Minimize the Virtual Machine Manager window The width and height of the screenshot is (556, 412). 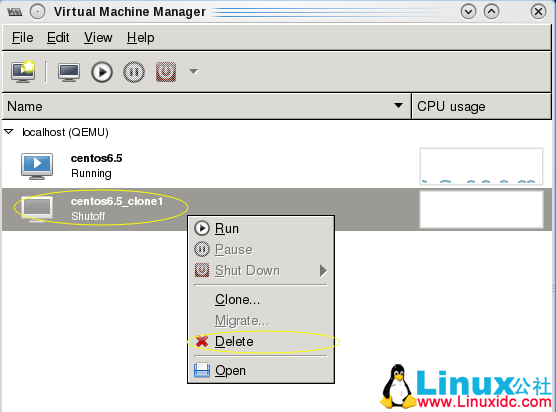[468, 12]
